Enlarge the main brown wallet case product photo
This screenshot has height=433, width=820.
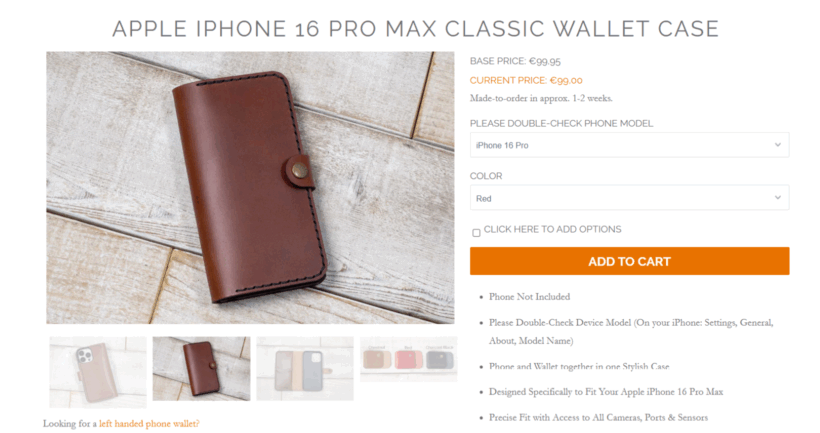click(250, 187)
